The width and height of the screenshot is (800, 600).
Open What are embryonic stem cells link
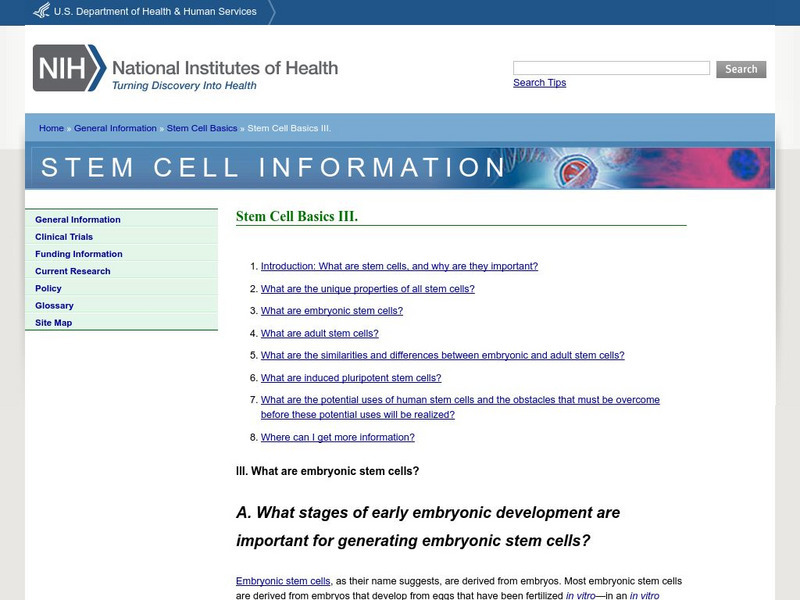(332, 311)
